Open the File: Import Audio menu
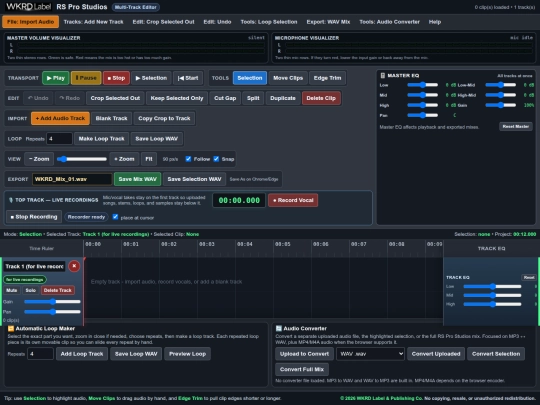 30,22
